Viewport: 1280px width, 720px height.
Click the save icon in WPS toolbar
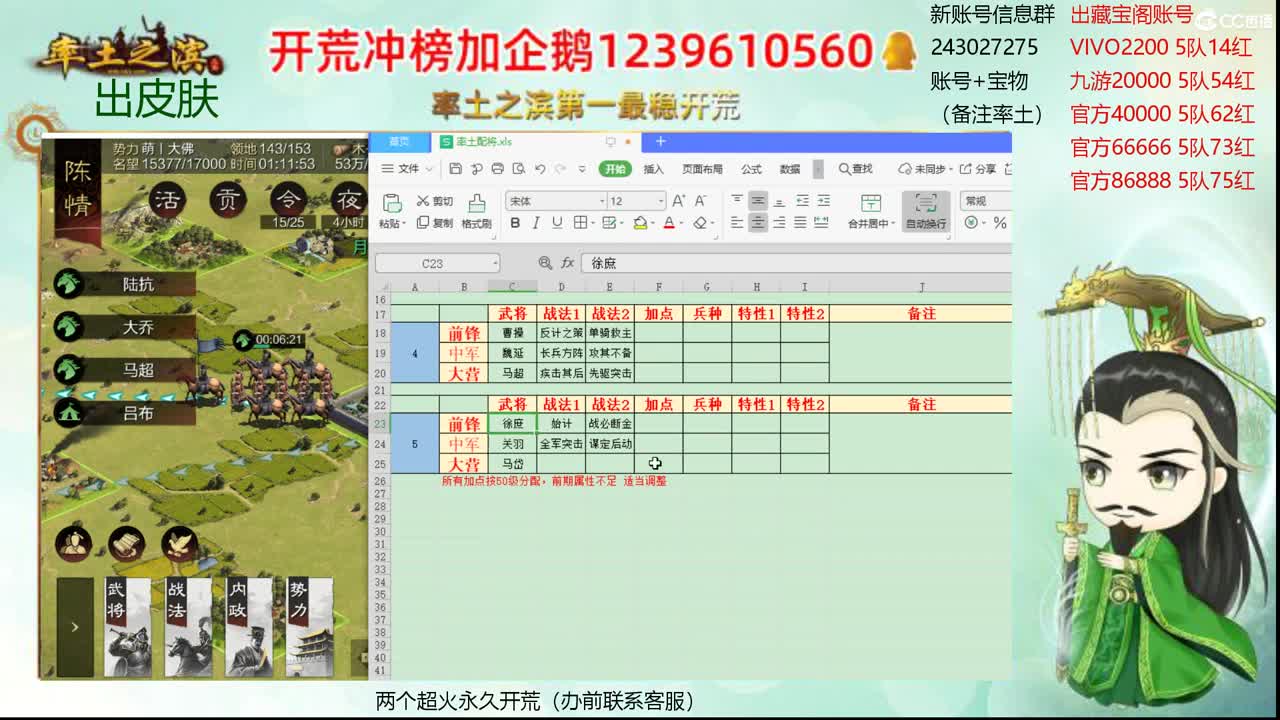coord(456,169)
